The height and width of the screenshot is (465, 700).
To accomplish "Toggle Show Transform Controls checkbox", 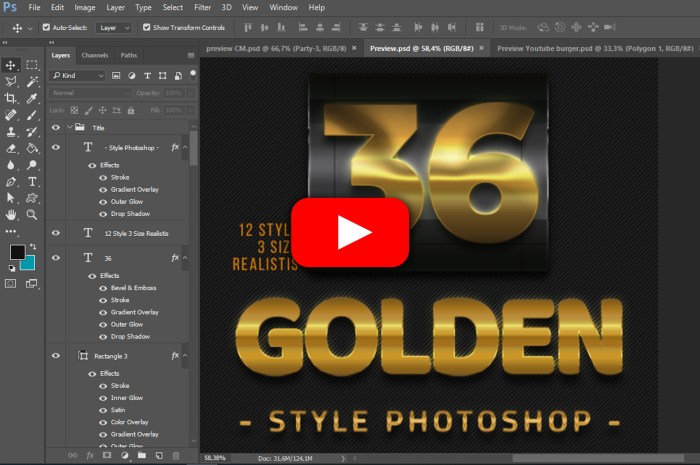I will pos(147,27).
